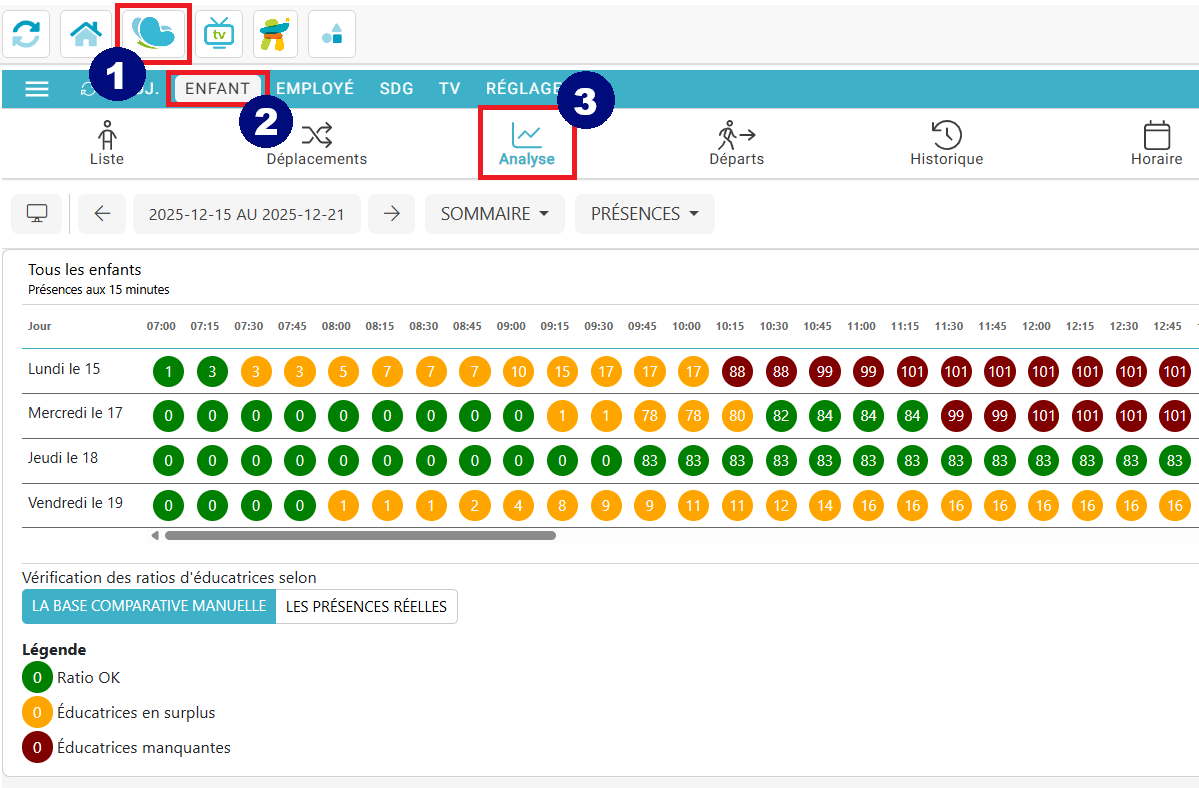Image resolution: width=1199 pixels, height=788 pixels.
Task: Go to next week with right arrow
Action: (x=391, y=214)
